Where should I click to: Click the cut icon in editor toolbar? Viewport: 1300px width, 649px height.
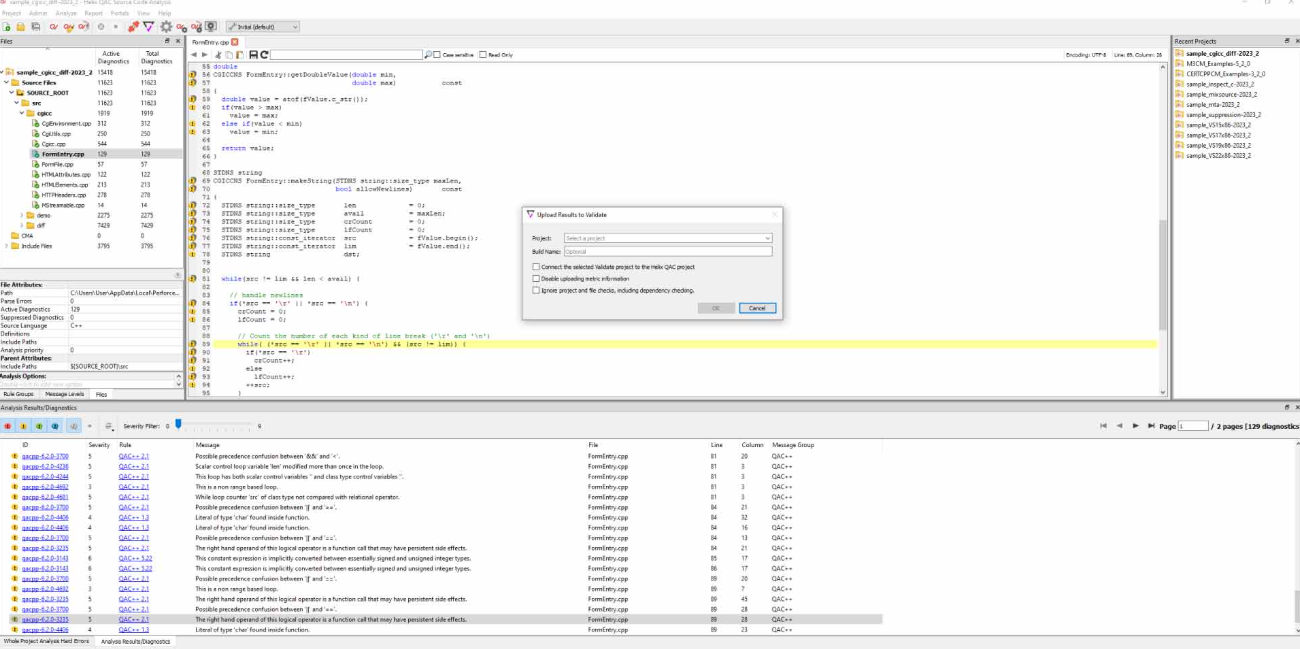click(218, 55)
